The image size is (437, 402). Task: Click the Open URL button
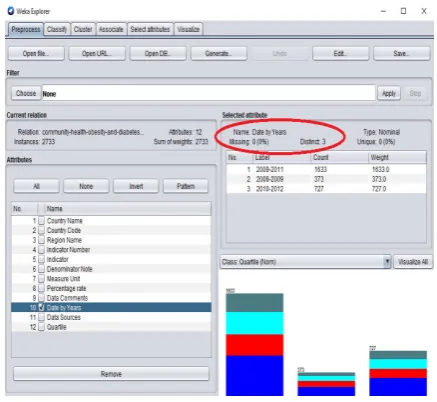(x=97, y=53)
